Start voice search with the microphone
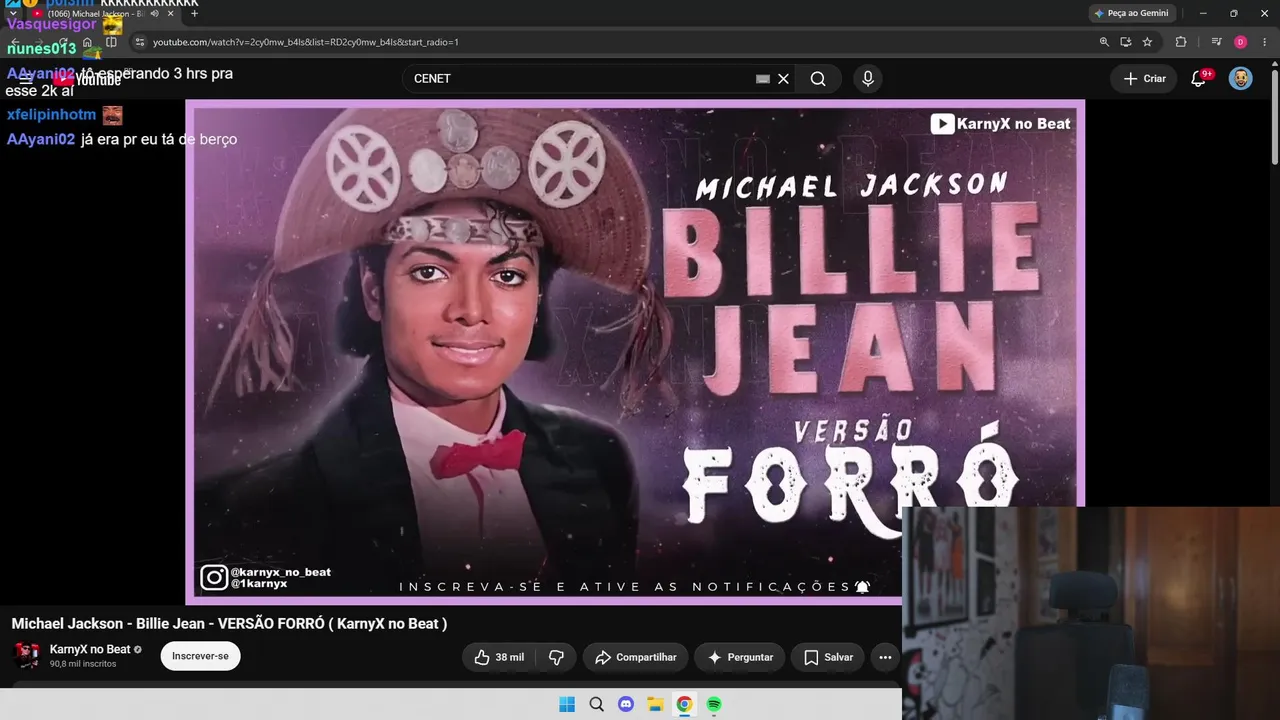The width and height of the screenshot is (1280, 720). (x=868, y=79)
